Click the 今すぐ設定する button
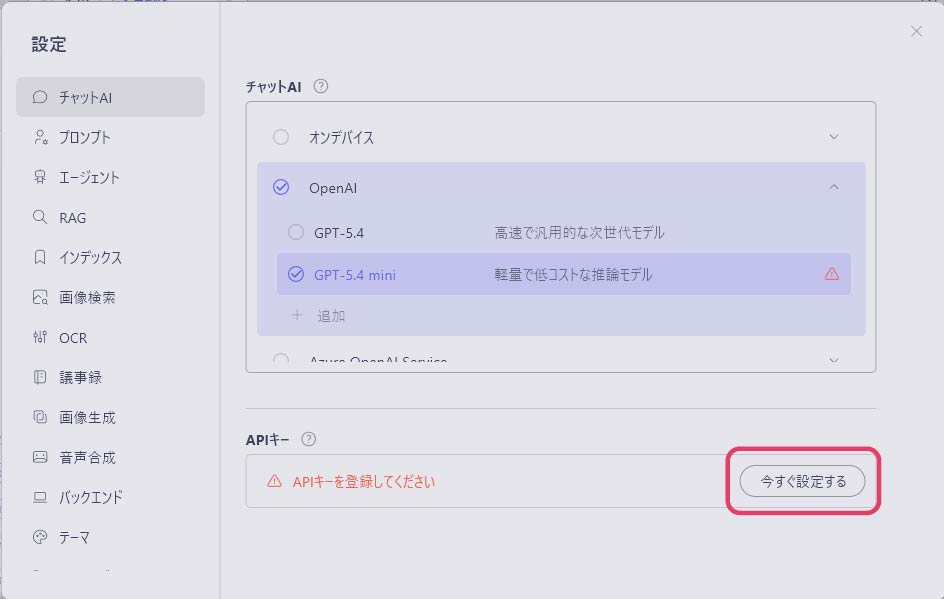The image size is (944, 599). 802,481
